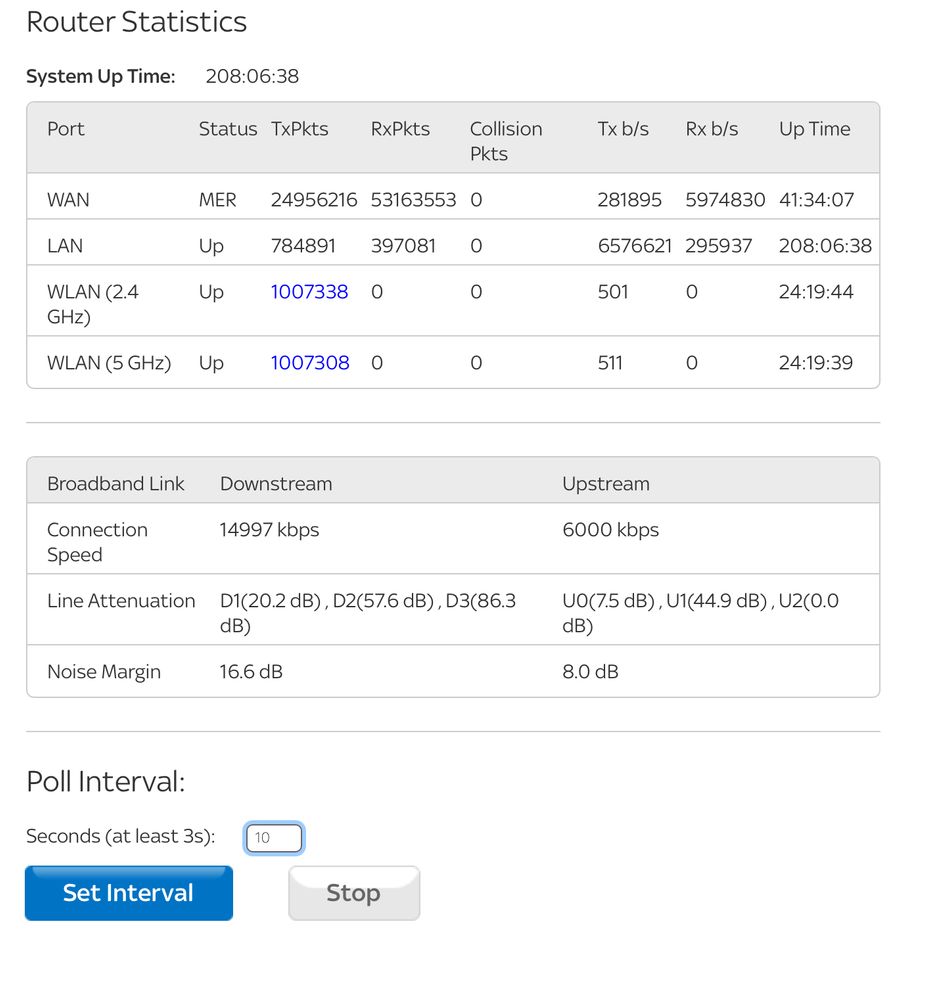
Task: Click the Up Time column header
Action: click(814, 129)
